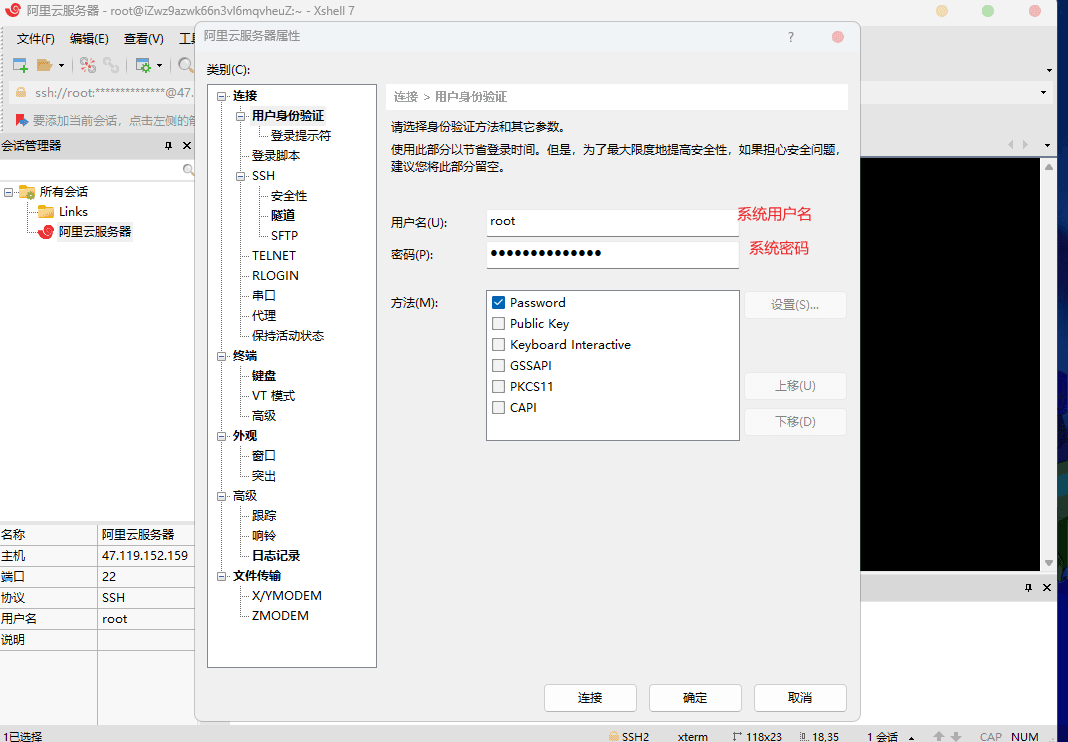1068x742 pixels.
Task: Click the 确定 button
Action: pos(695,698)
